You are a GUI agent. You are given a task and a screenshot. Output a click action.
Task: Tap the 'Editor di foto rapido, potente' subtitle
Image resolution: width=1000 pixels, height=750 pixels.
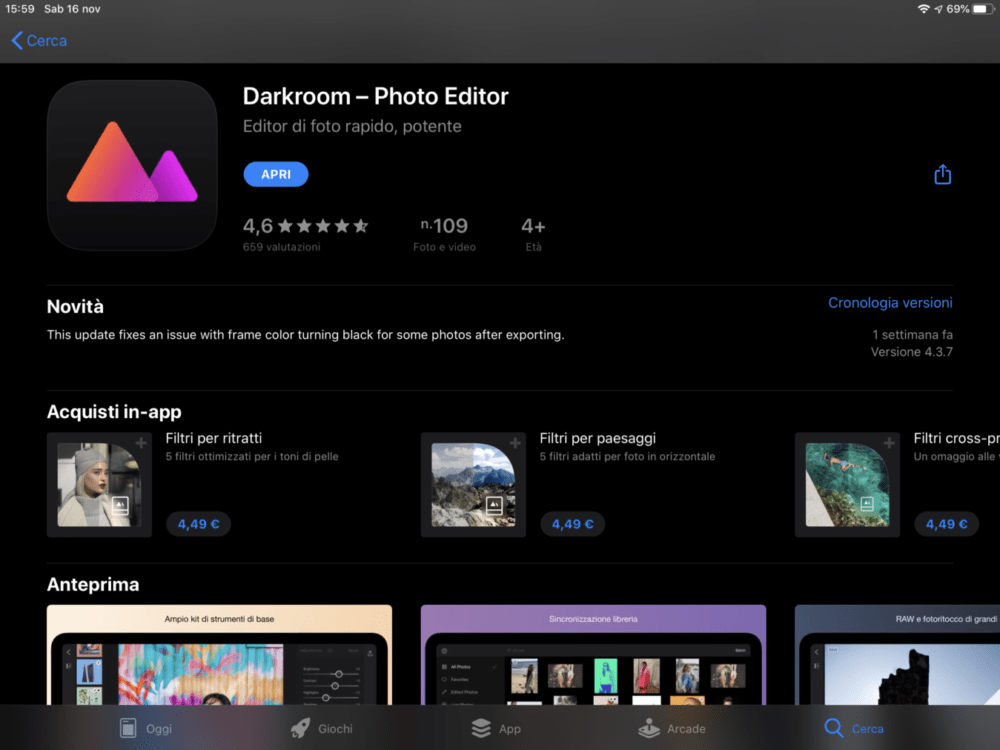click(x=352, y=126)
